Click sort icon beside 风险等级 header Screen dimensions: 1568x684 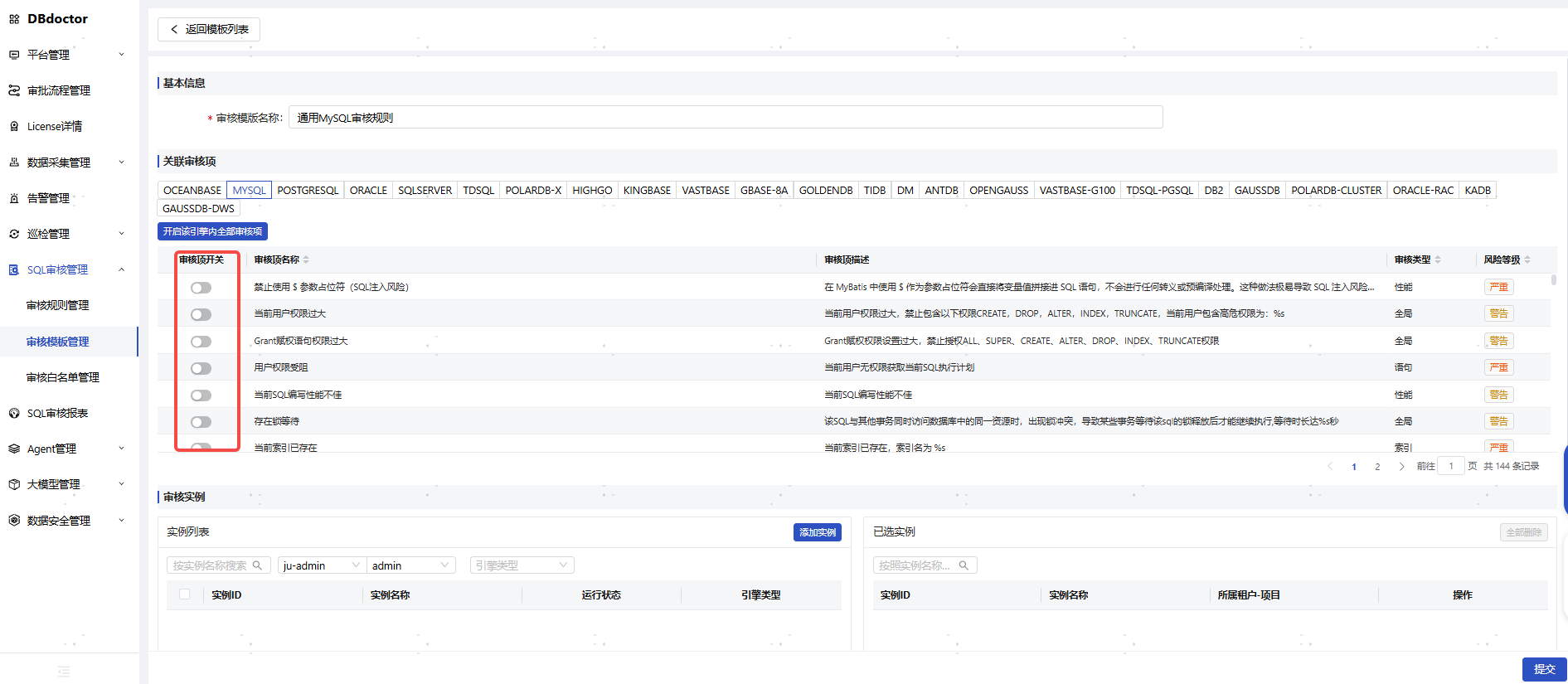tap(1527, 260)
